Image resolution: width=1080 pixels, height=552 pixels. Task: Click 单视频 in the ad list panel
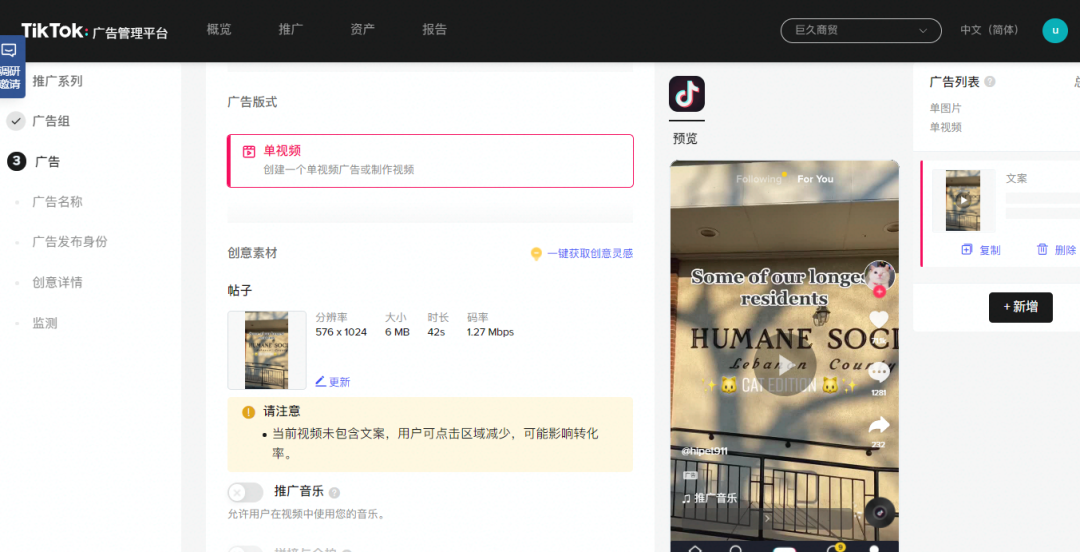click(946, 127)
